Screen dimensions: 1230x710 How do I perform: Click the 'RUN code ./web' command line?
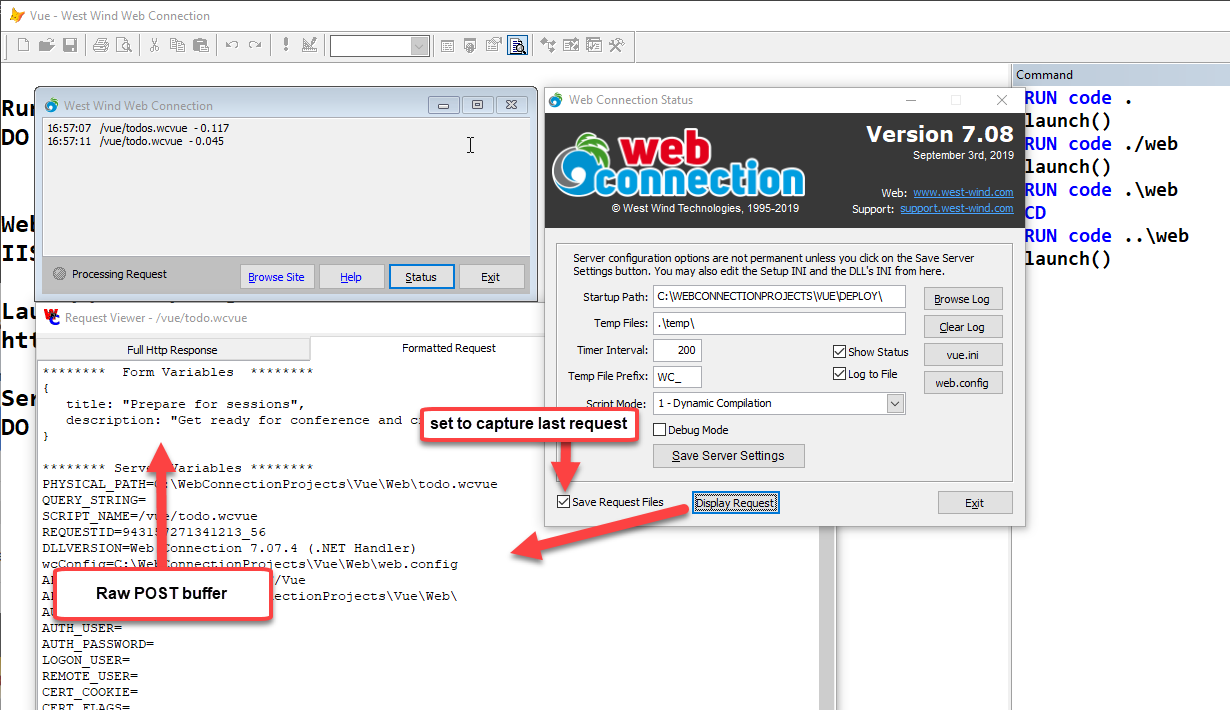click(1101, 144)
